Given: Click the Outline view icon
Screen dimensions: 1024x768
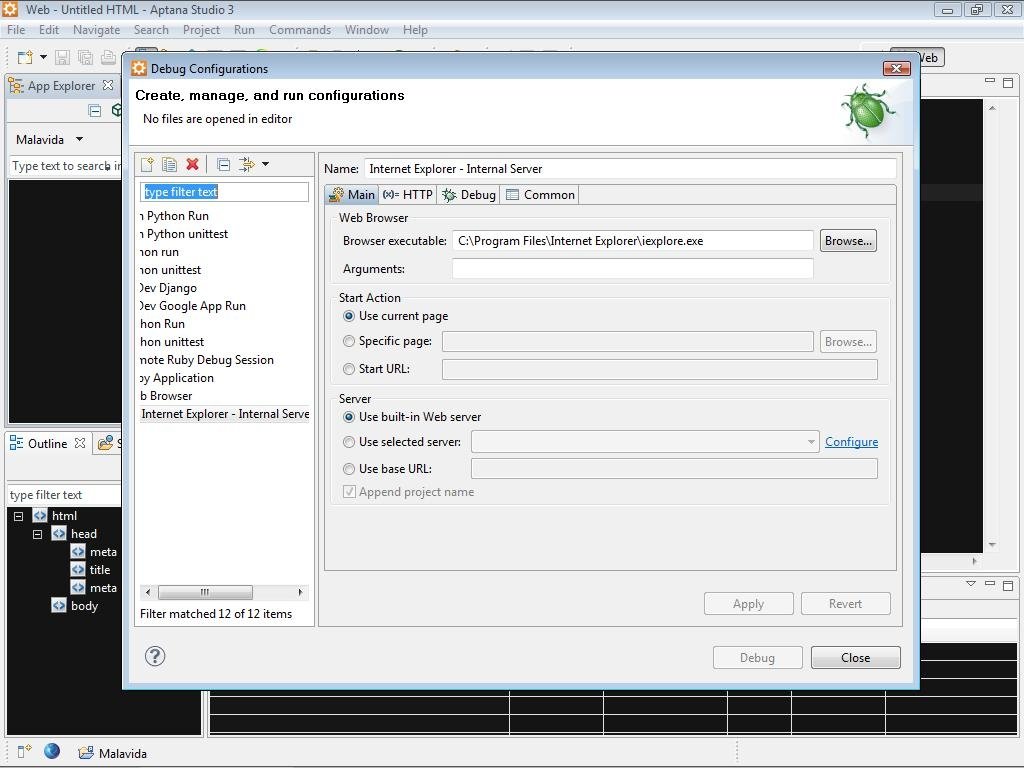Looking at the screenshot, I should tap(16, 443).
